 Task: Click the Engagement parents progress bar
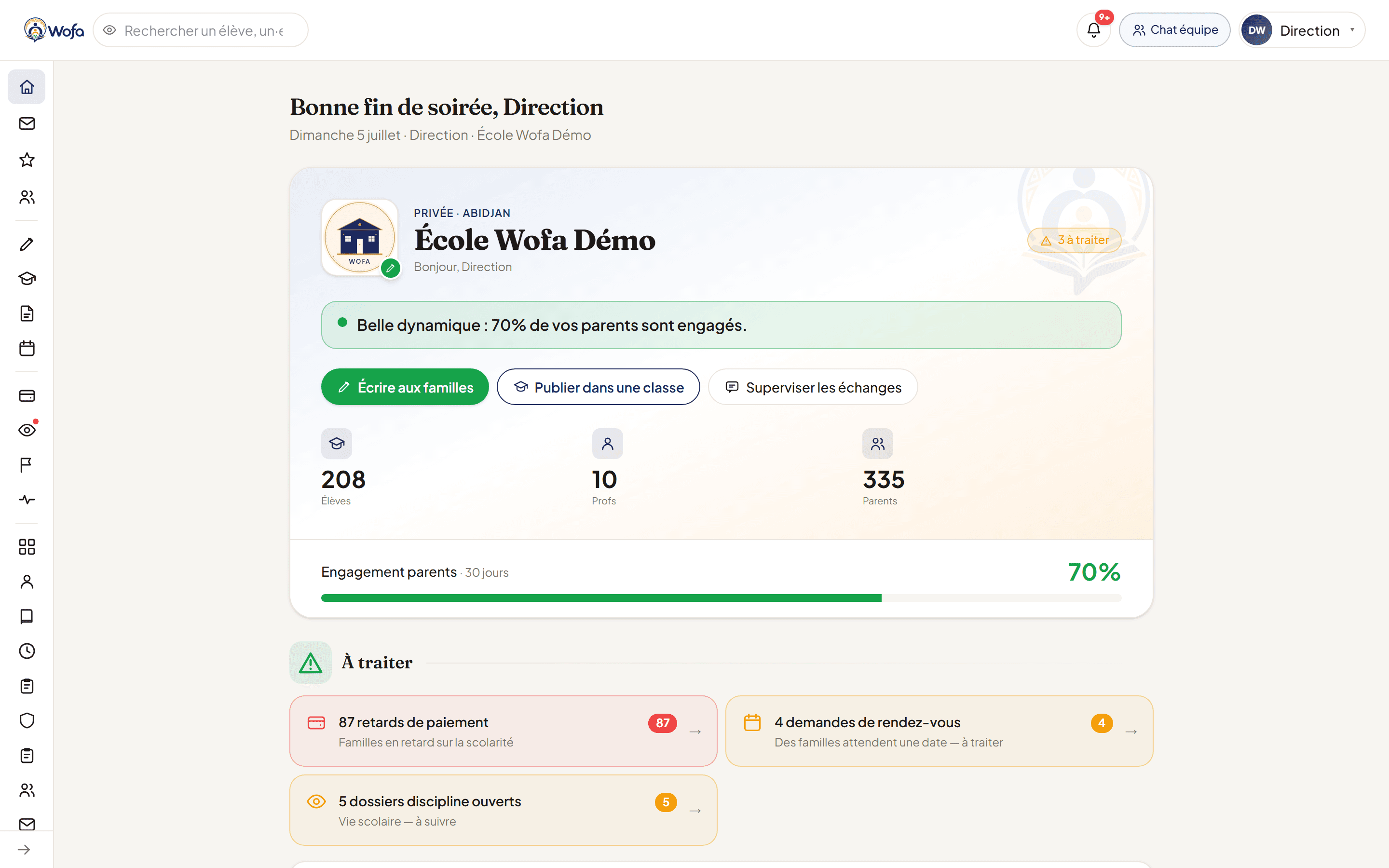(721, 598)
